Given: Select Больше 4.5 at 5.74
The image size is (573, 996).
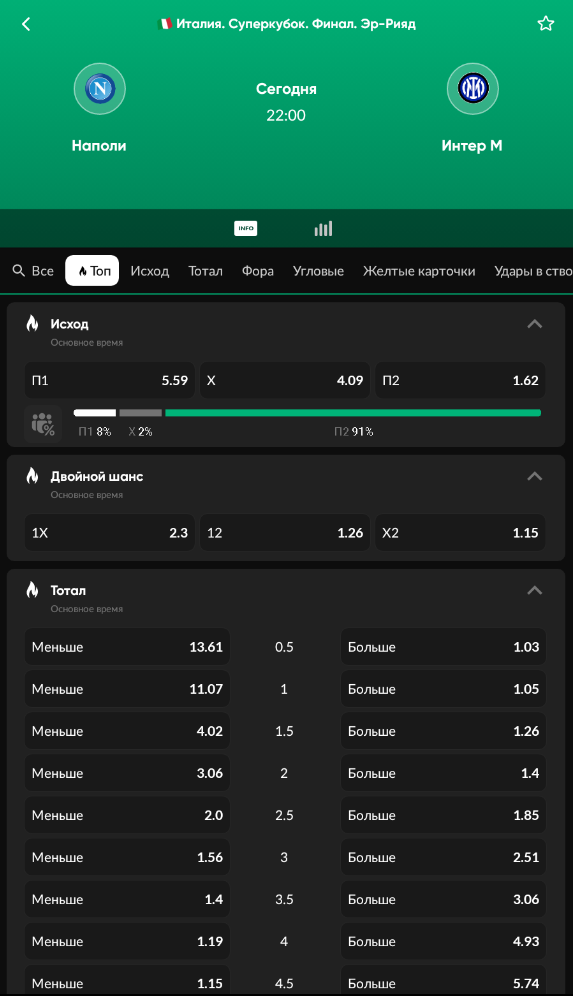Looking at the screenshot, I should 443,980.
